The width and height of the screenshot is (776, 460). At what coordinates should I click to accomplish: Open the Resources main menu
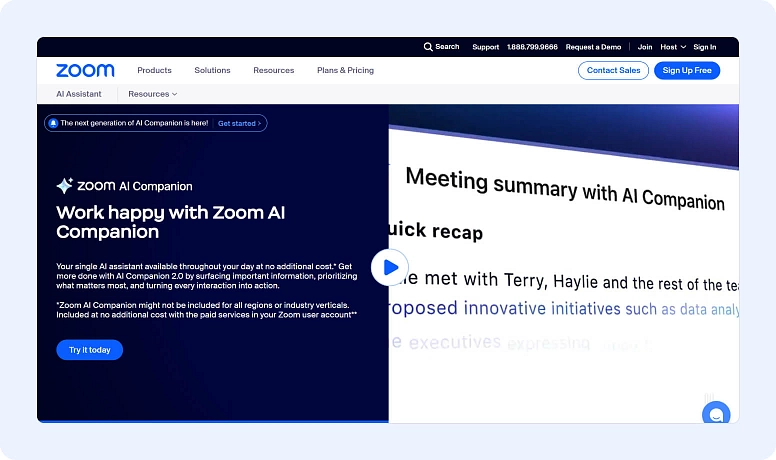tap(274, 70)
